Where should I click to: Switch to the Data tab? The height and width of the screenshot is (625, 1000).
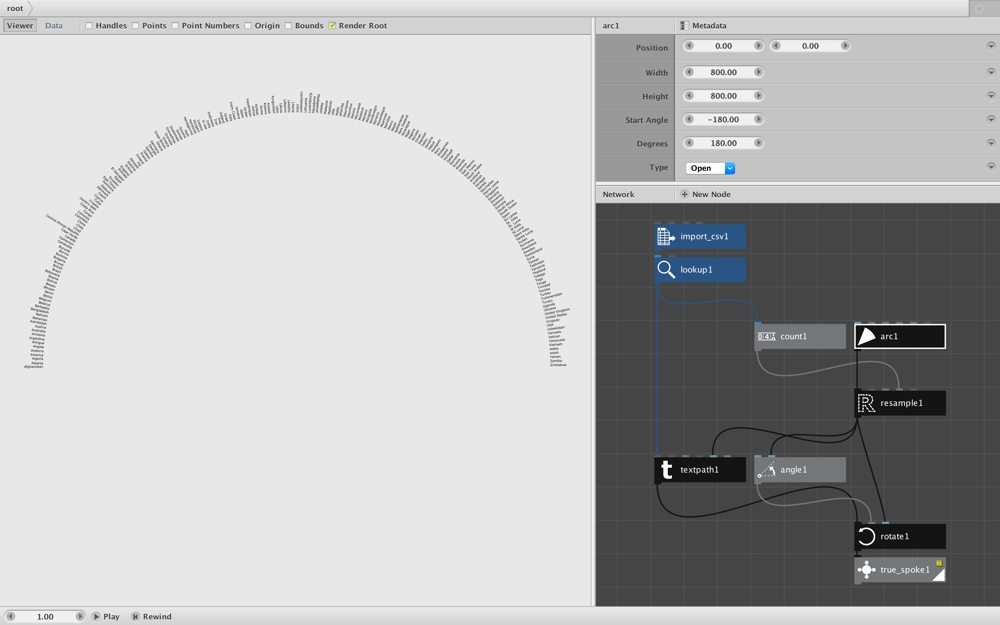(54, 26)
